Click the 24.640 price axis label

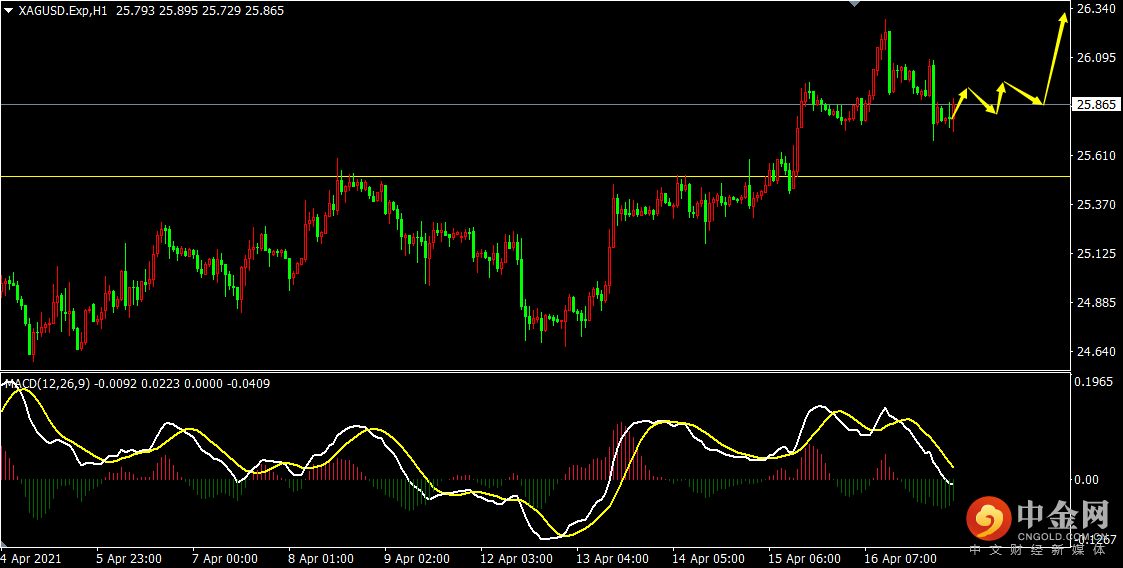coord(1096,352)
